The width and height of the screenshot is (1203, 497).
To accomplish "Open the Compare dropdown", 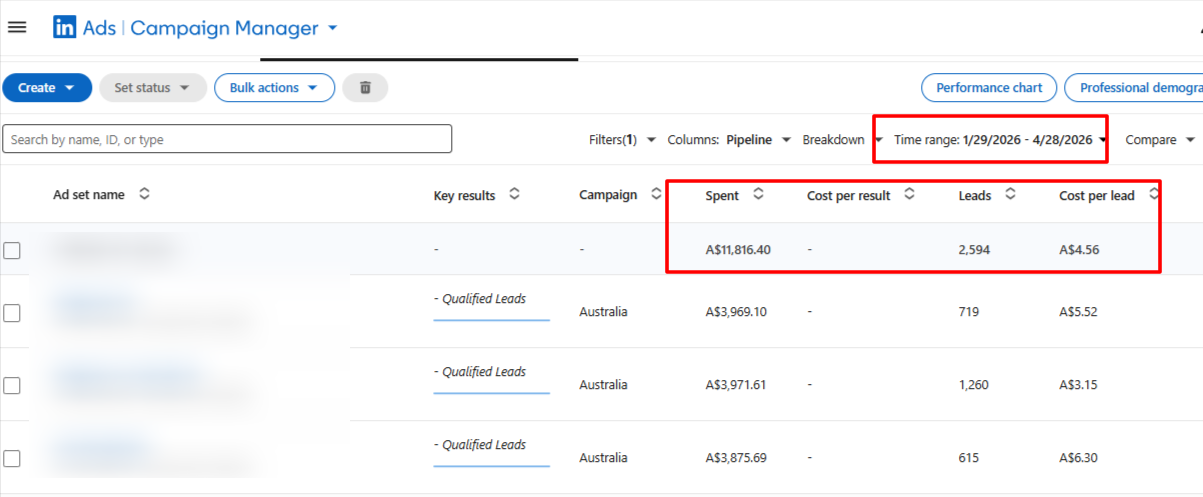I will click(1160, 140).
